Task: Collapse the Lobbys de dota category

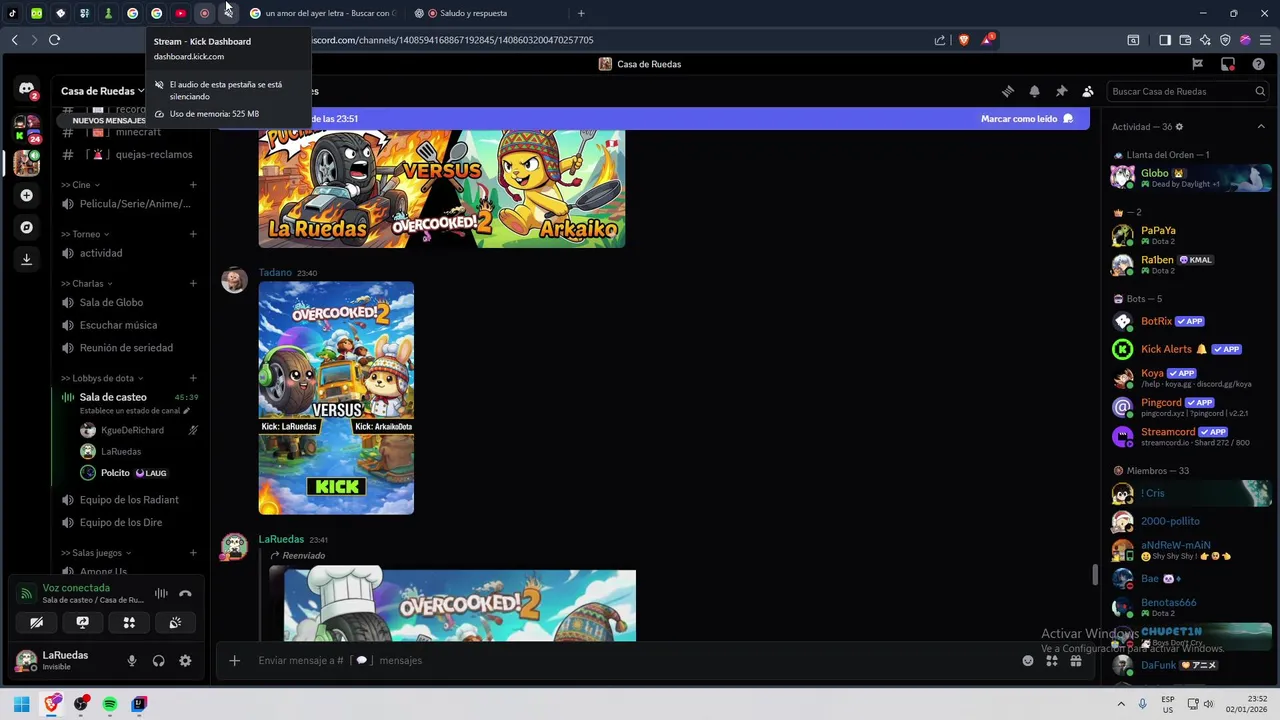Action: (102, 378)
